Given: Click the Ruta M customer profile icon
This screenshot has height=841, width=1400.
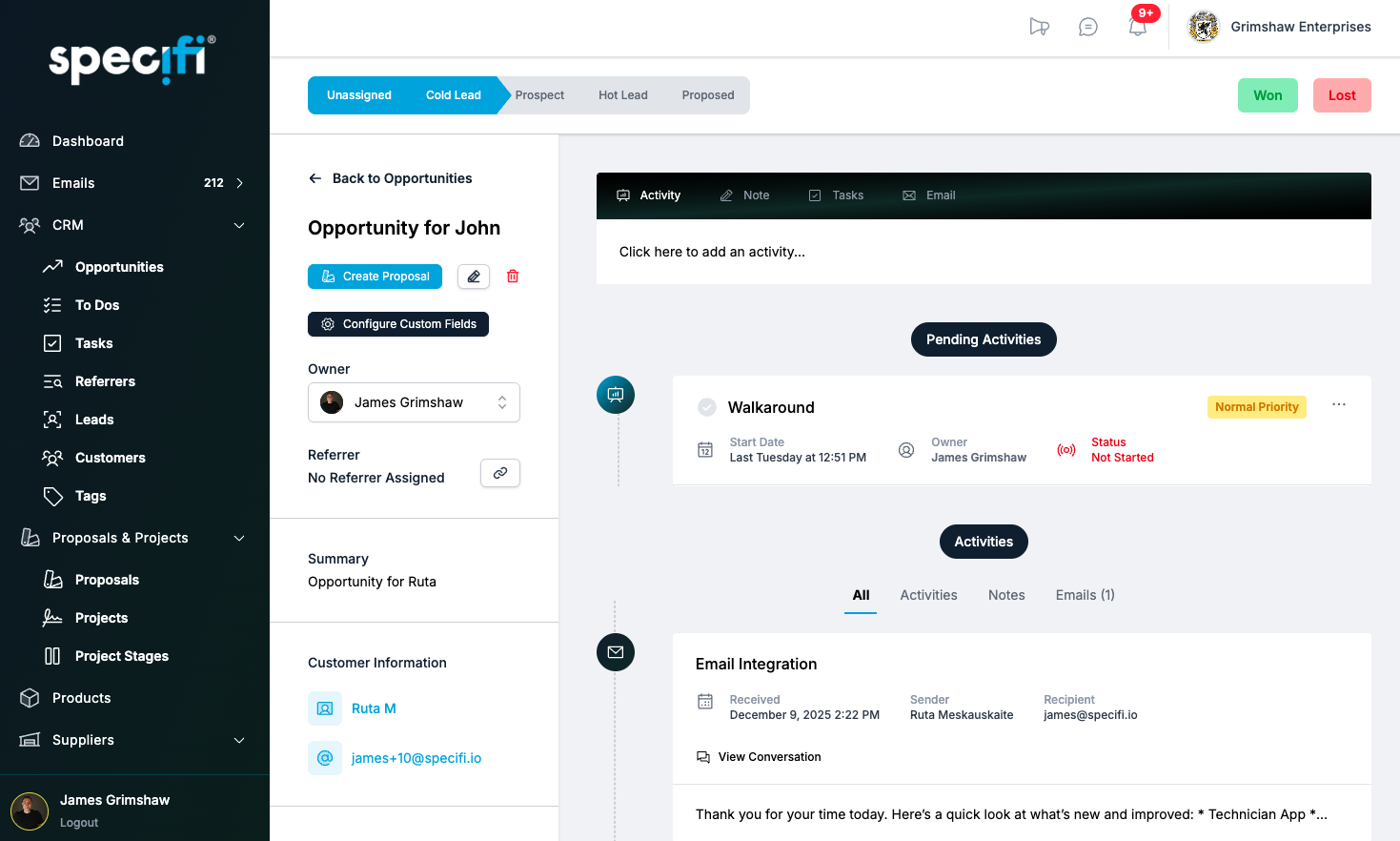Looking at the screenshot, I should [325, 708].
